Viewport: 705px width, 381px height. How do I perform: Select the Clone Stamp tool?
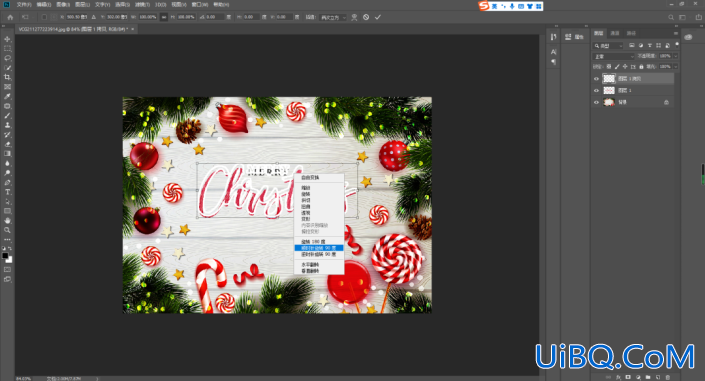(7, 125)
